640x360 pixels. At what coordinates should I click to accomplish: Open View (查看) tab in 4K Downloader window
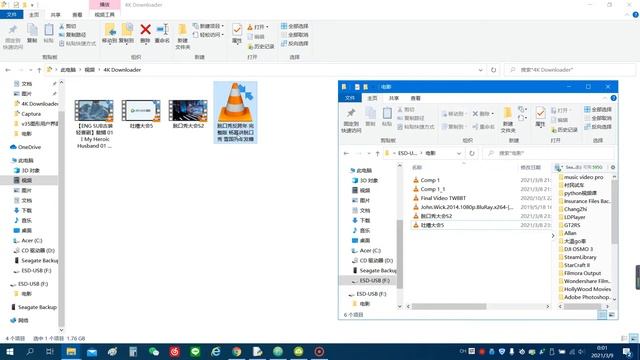coord(77,15)
